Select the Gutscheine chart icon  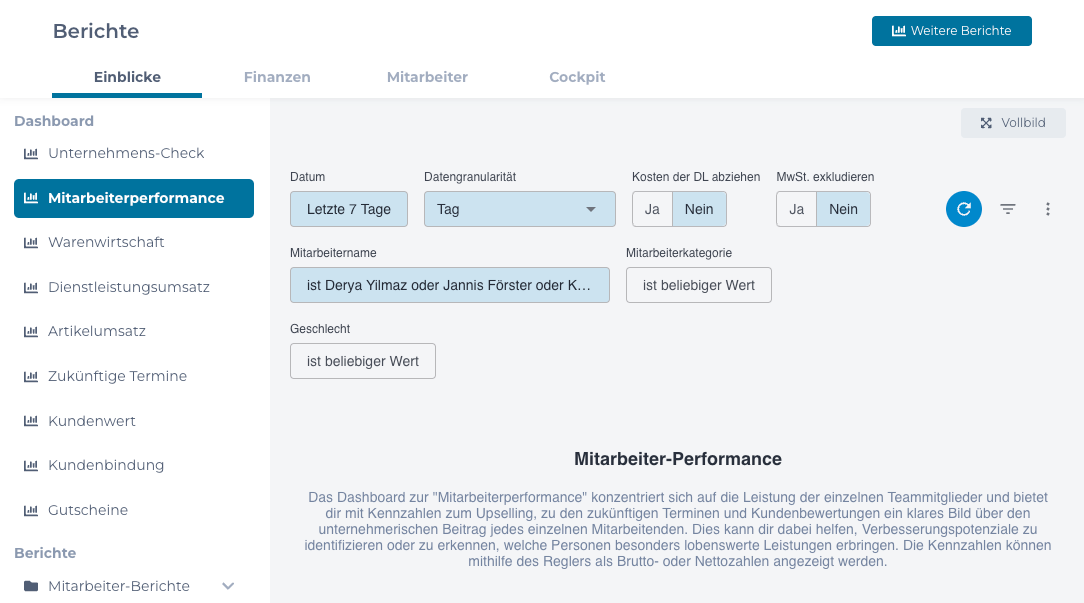point(30,510)
